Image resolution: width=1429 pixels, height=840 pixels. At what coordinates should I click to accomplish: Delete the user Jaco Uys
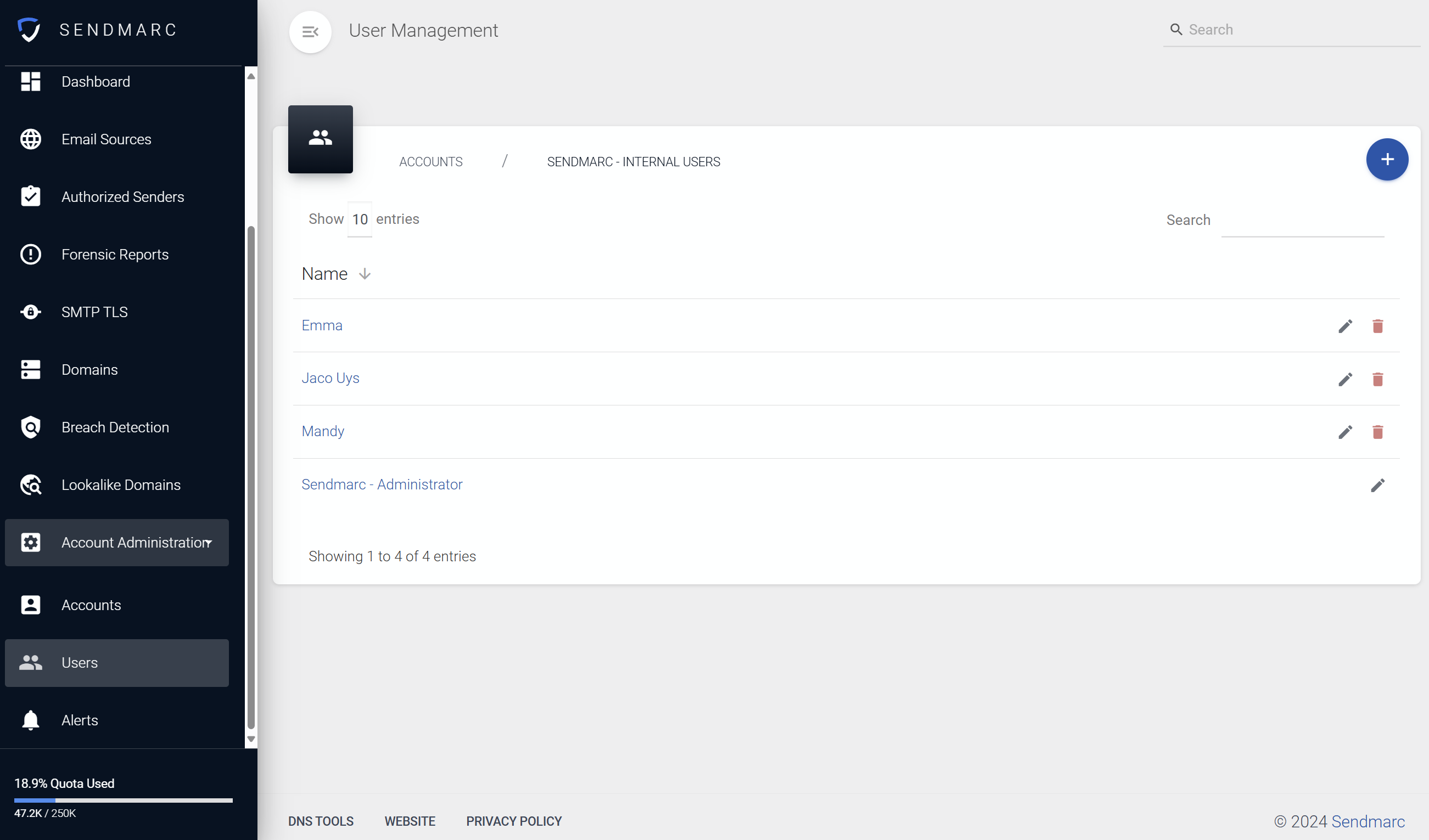pos(1378,379)
